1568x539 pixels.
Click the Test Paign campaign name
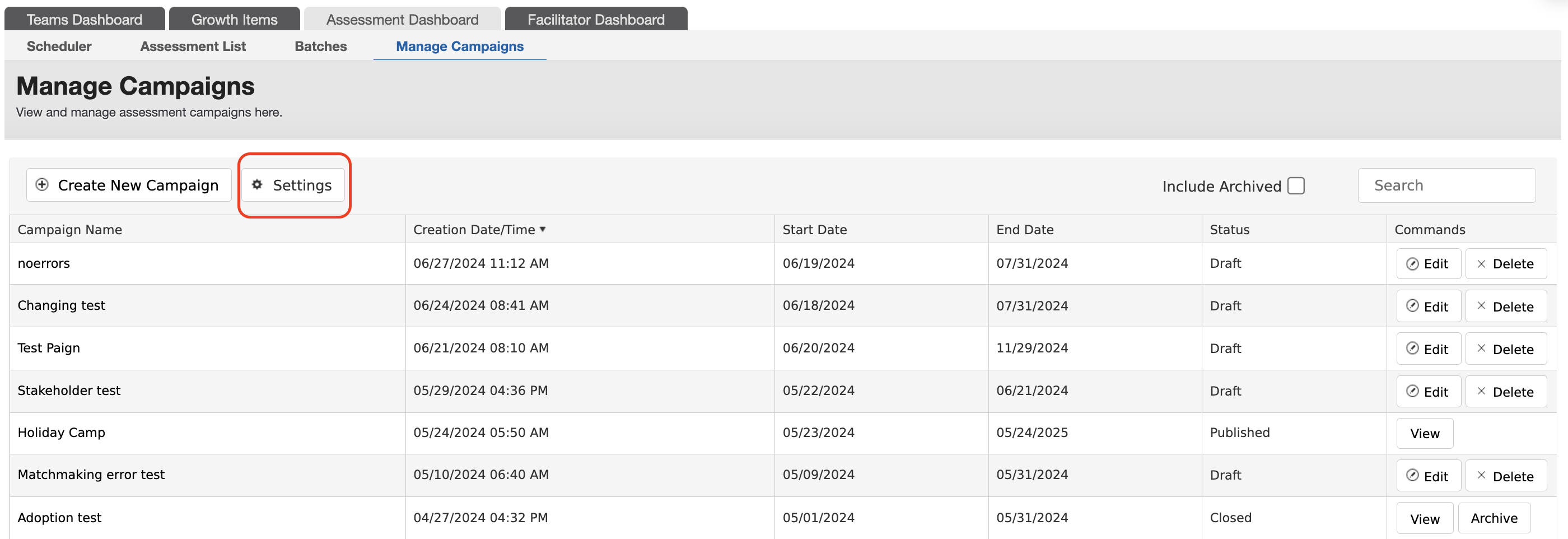point(49,349)
